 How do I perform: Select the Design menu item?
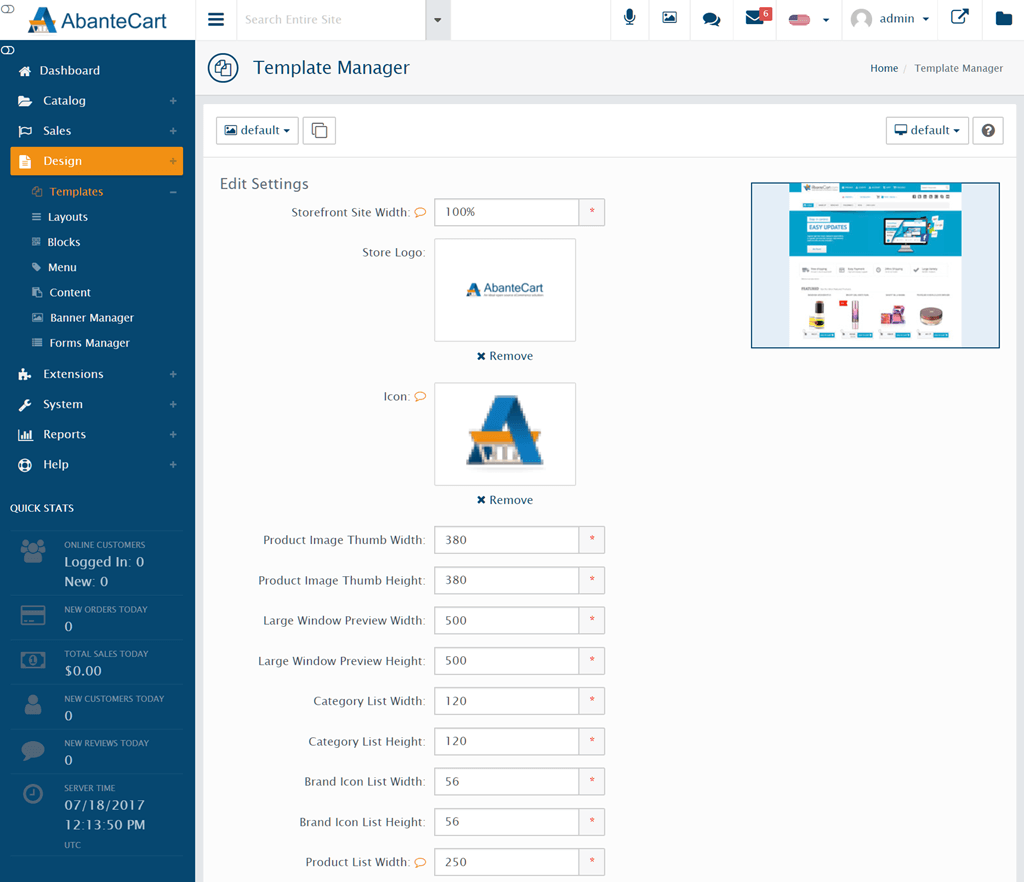tap(97, 161)
